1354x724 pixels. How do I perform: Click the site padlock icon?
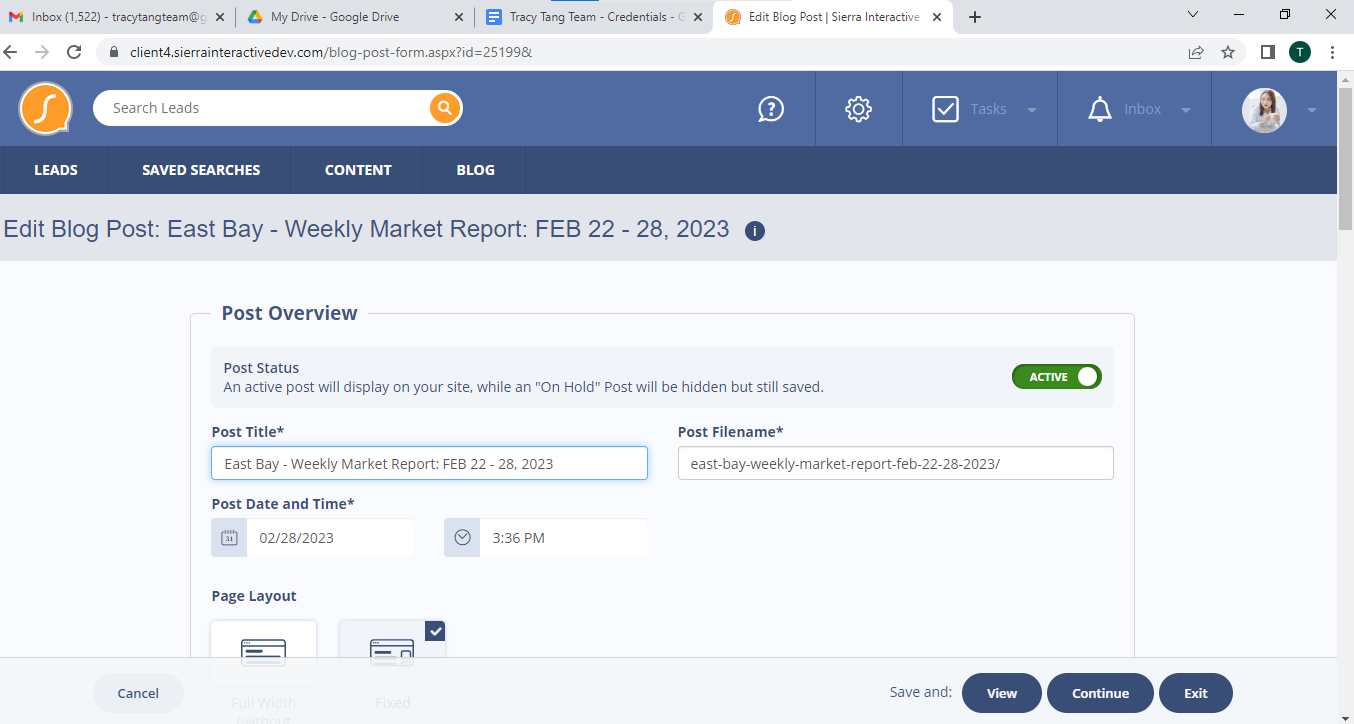[x=114, y=52]
